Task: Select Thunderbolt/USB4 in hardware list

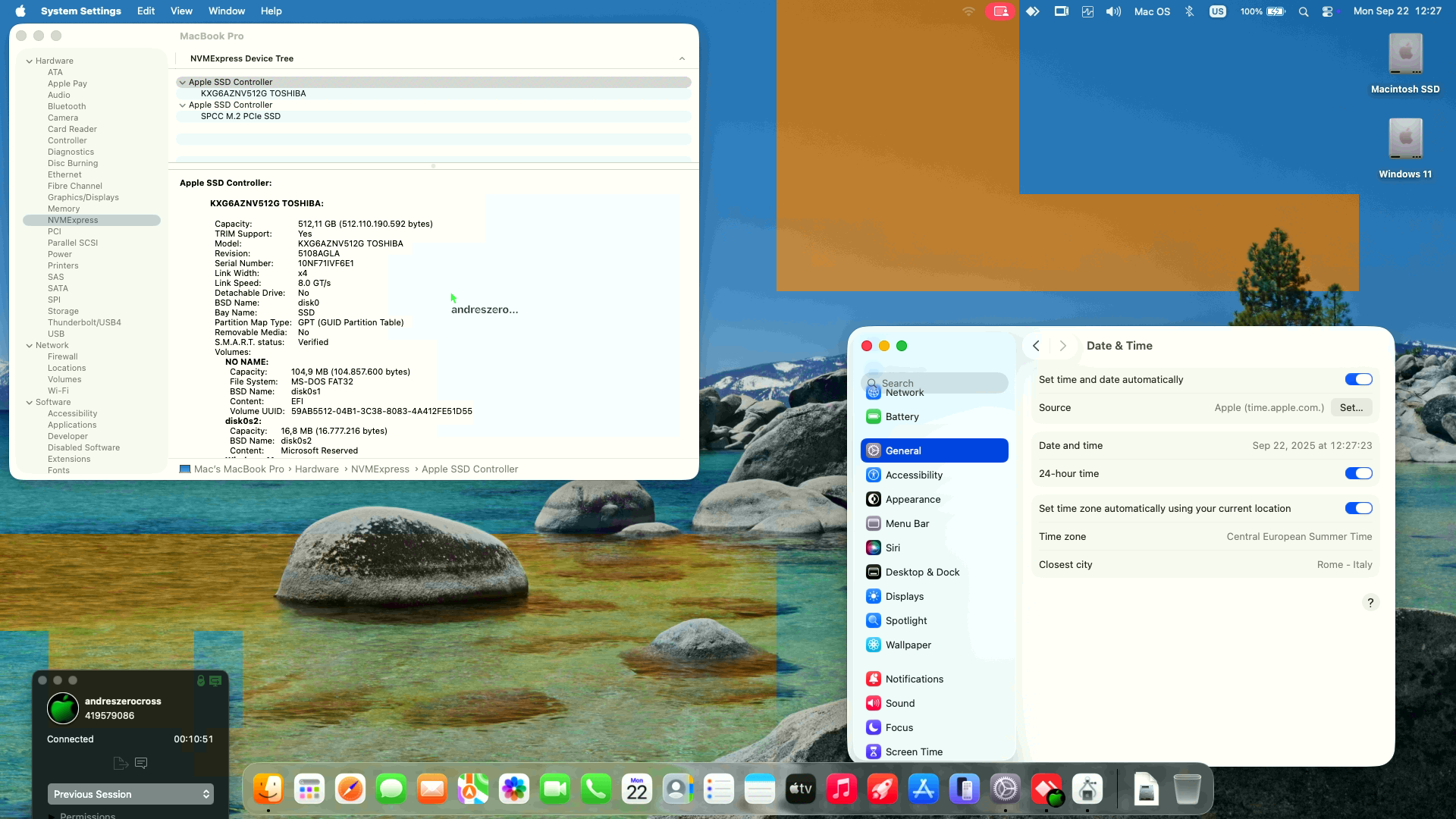Action: [x=84, y=322]
